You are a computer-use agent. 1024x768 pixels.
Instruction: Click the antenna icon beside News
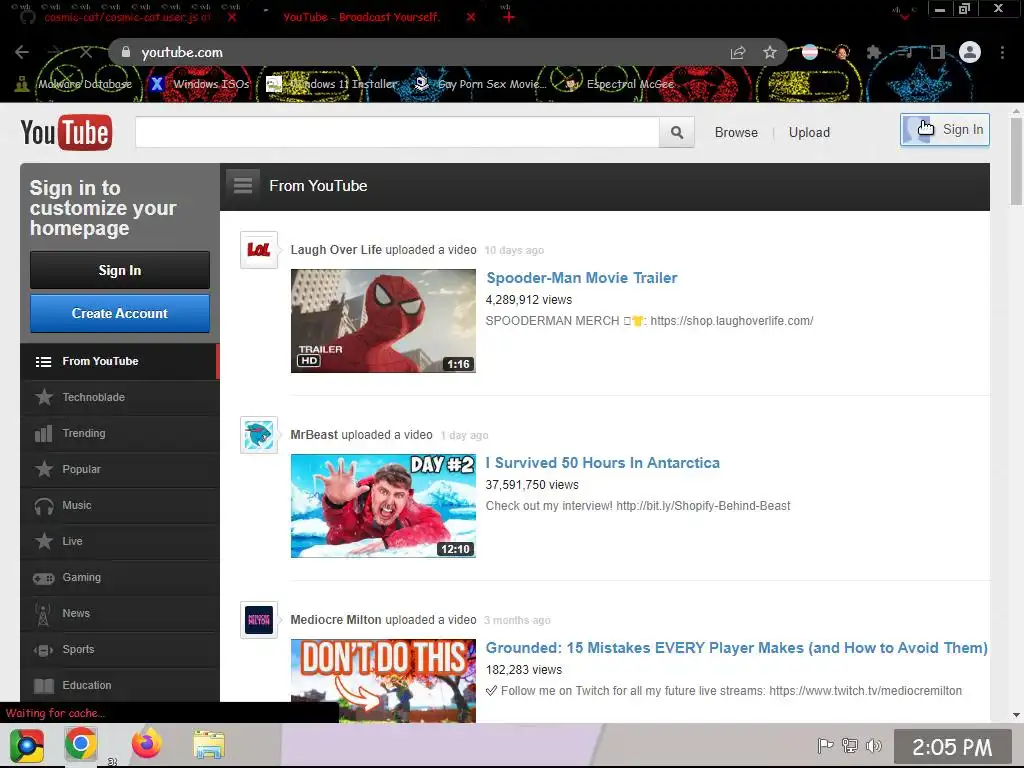coord(43,614)
